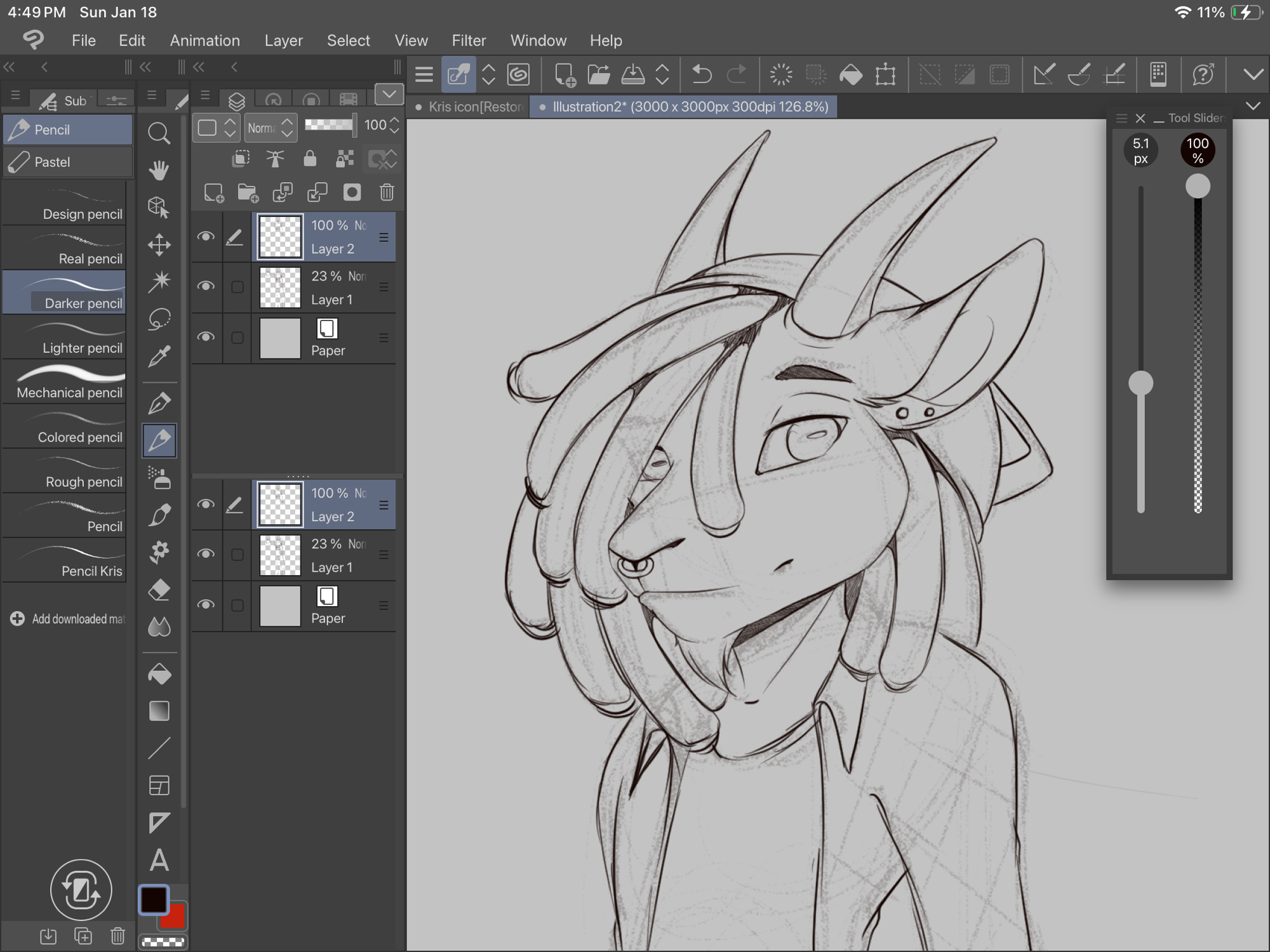
Task: Click the delete layer trash icon
Action: tap(387, 192)
